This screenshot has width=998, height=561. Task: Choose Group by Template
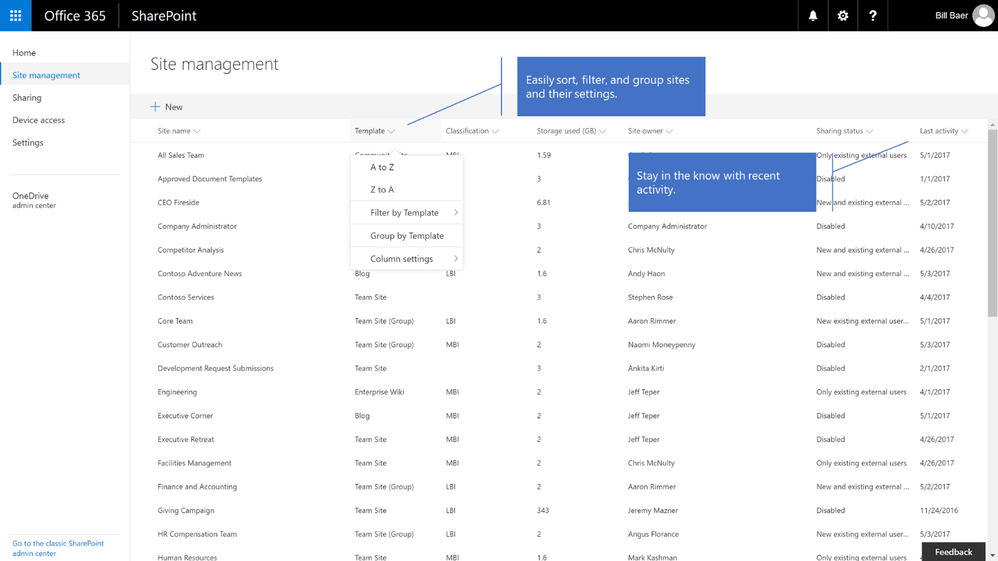(407, 236)
